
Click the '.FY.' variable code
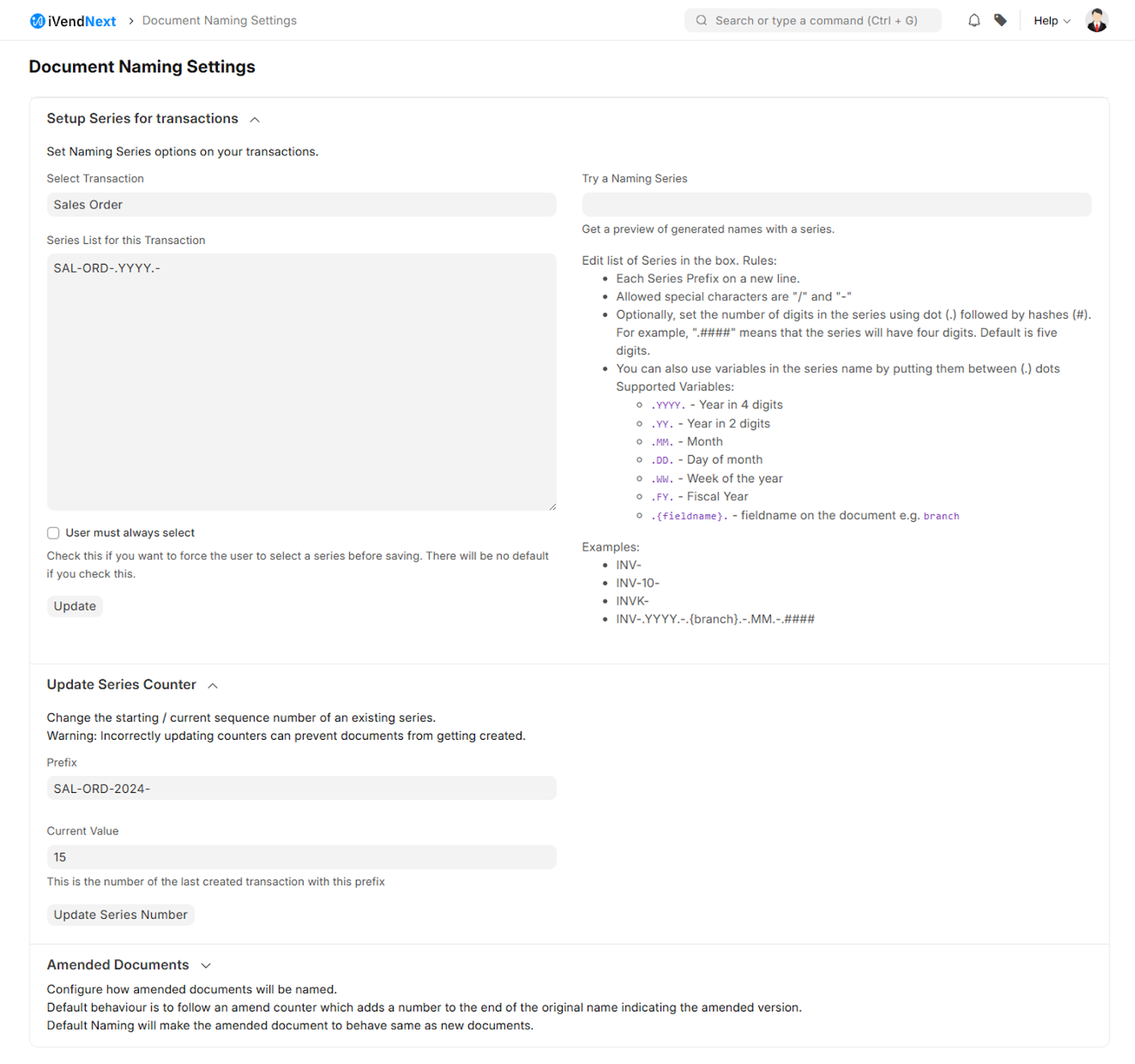tap(662, 497)
